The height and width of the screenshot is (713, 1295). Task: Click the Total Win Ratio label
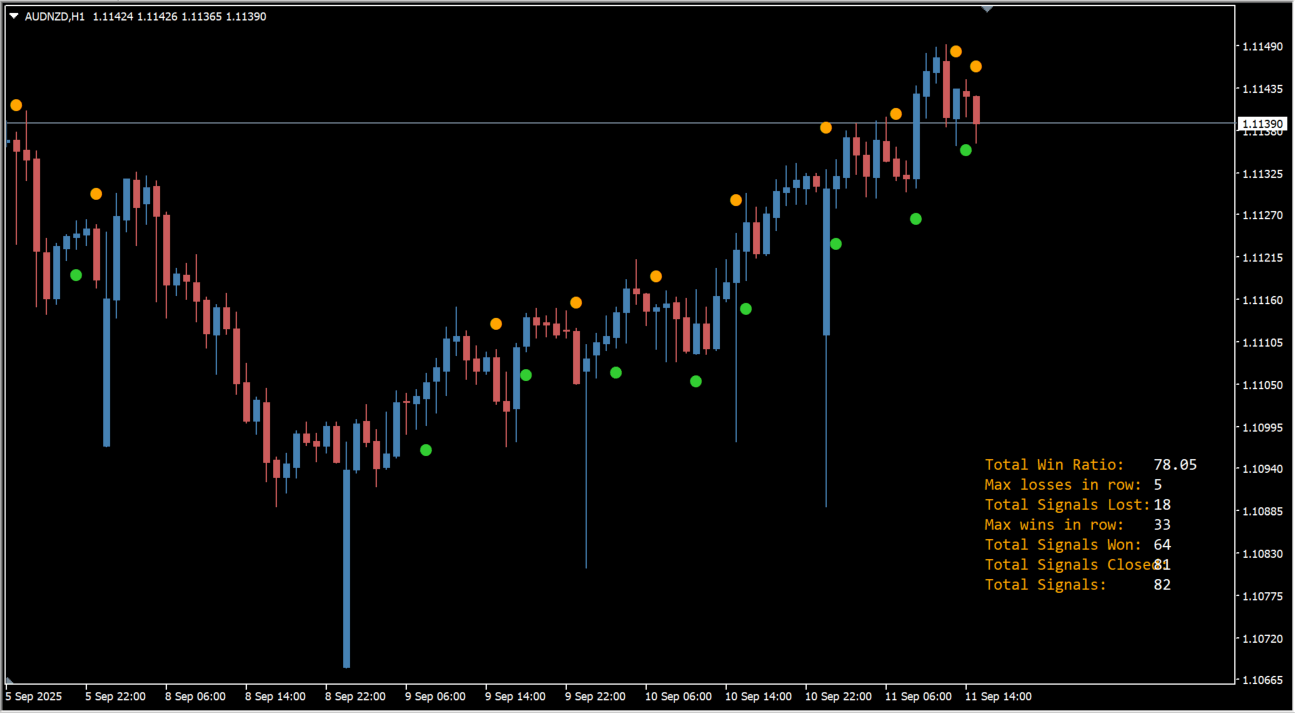pos(1054,464)
